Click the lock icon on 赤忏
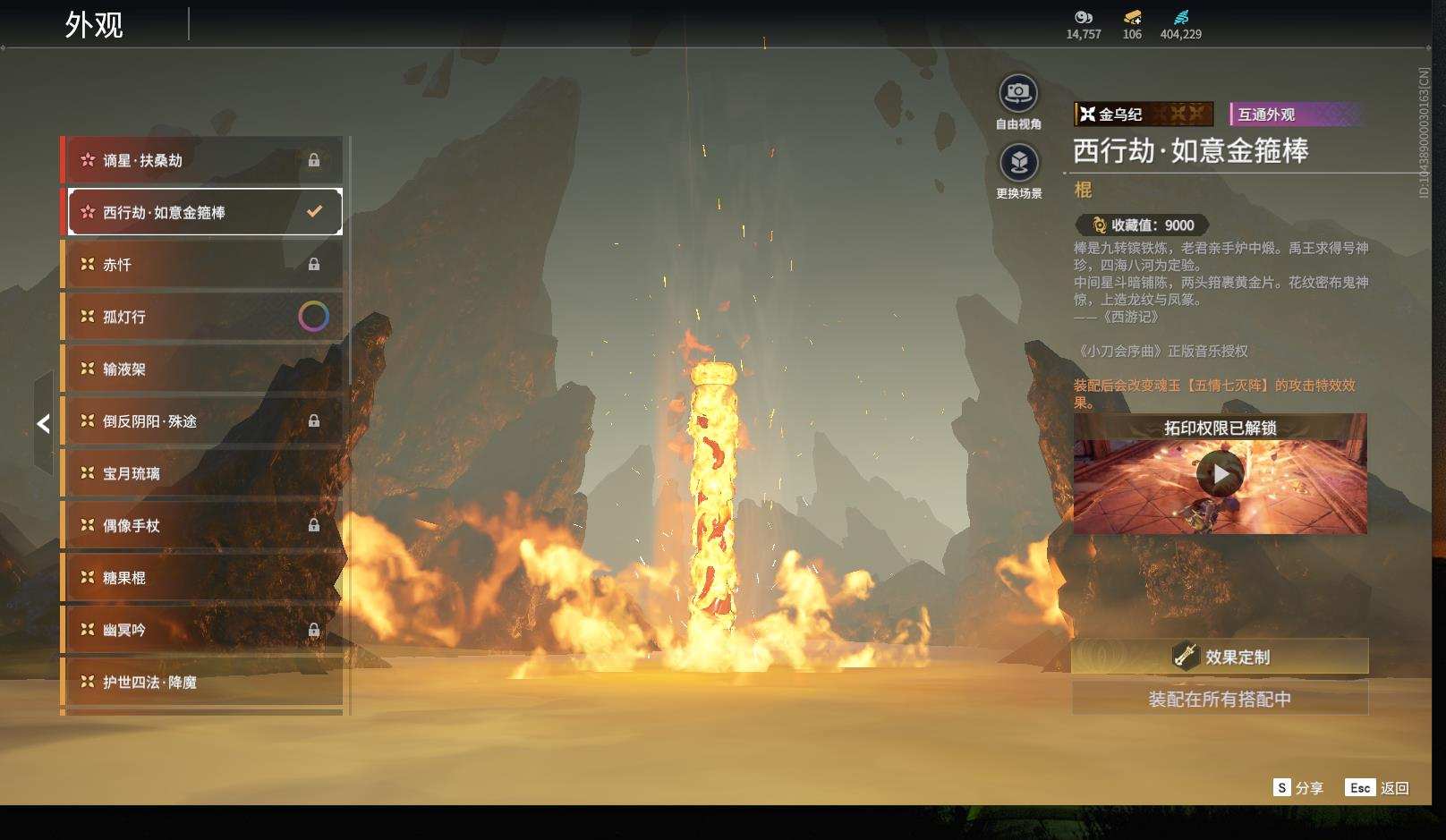This screenshot has height=840, width=1446. tap(314, 264)
